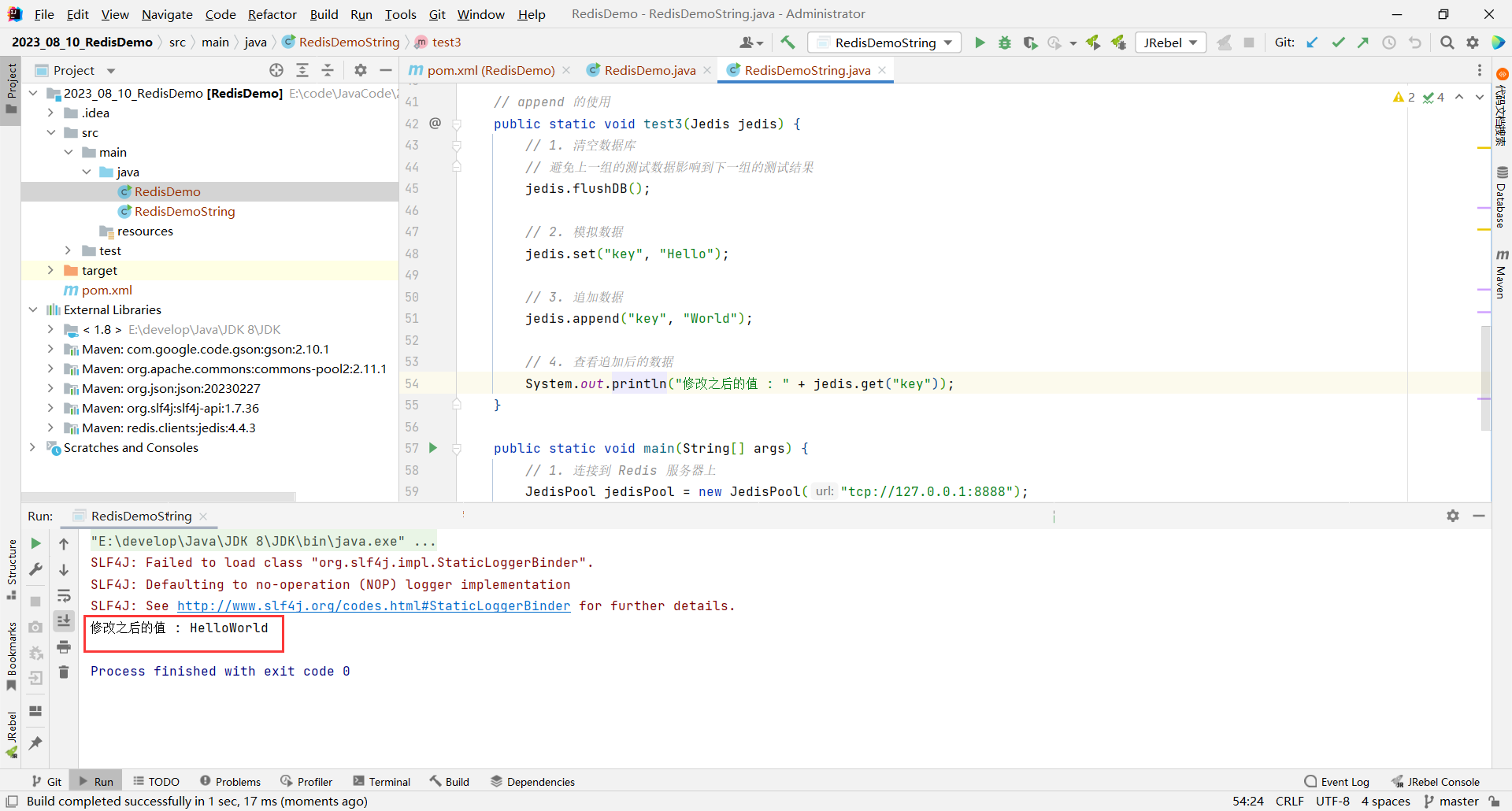Open the Event Log
Viewport: 1512px width, 811px height.
click(x=1336, y=781)
